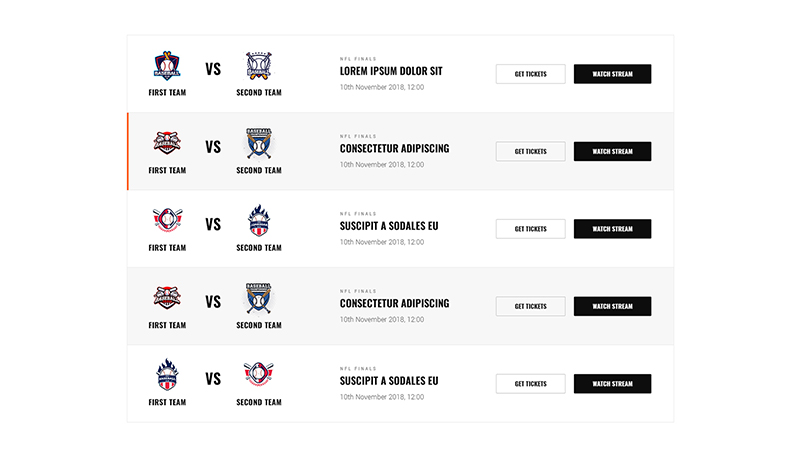800x460 pixels.
Task: Get tickets for Lorem Ipsum Dolor Sit
Action: pos(530,74)
